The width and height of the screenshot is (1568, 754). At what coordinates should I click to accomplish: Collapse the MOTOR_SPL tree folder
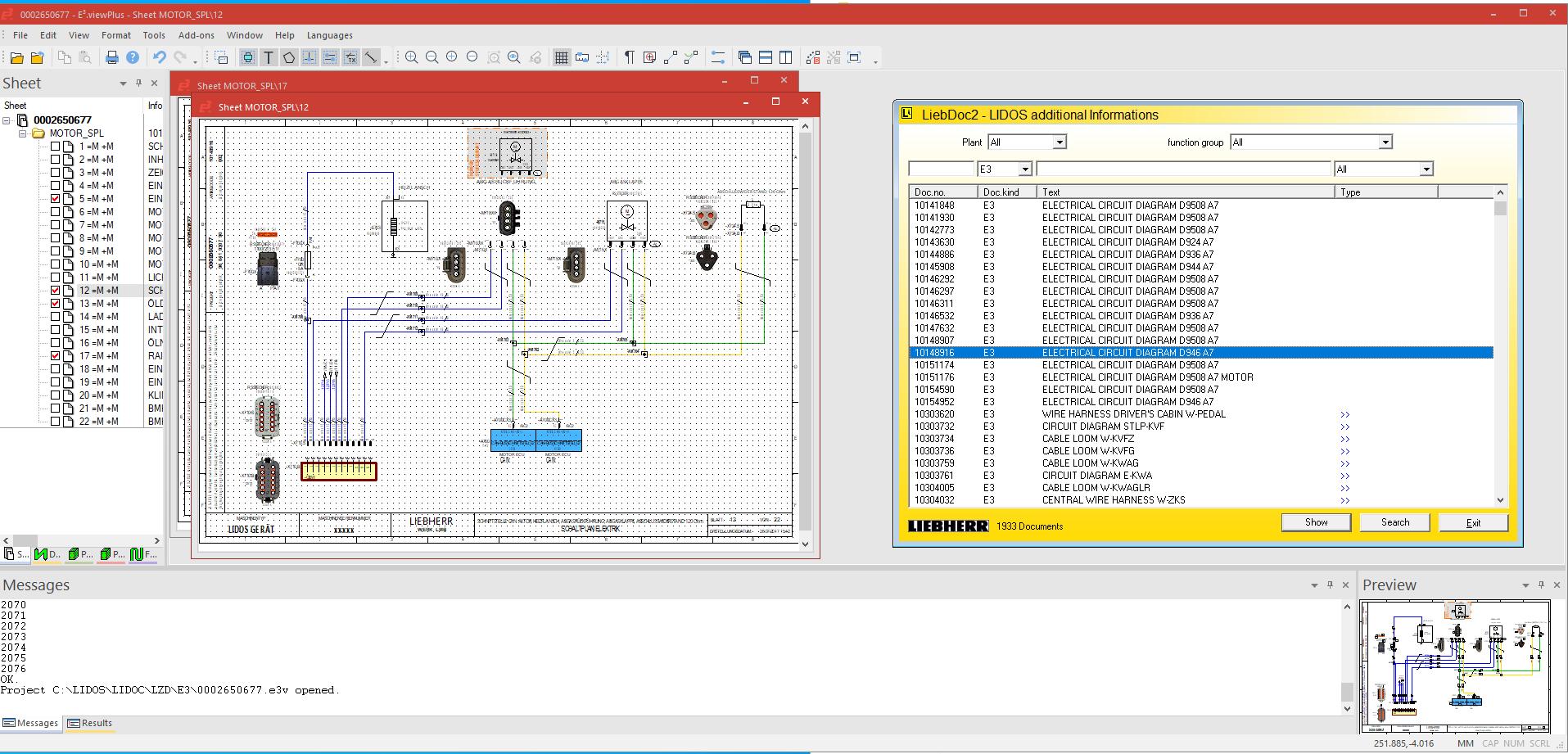23,133
